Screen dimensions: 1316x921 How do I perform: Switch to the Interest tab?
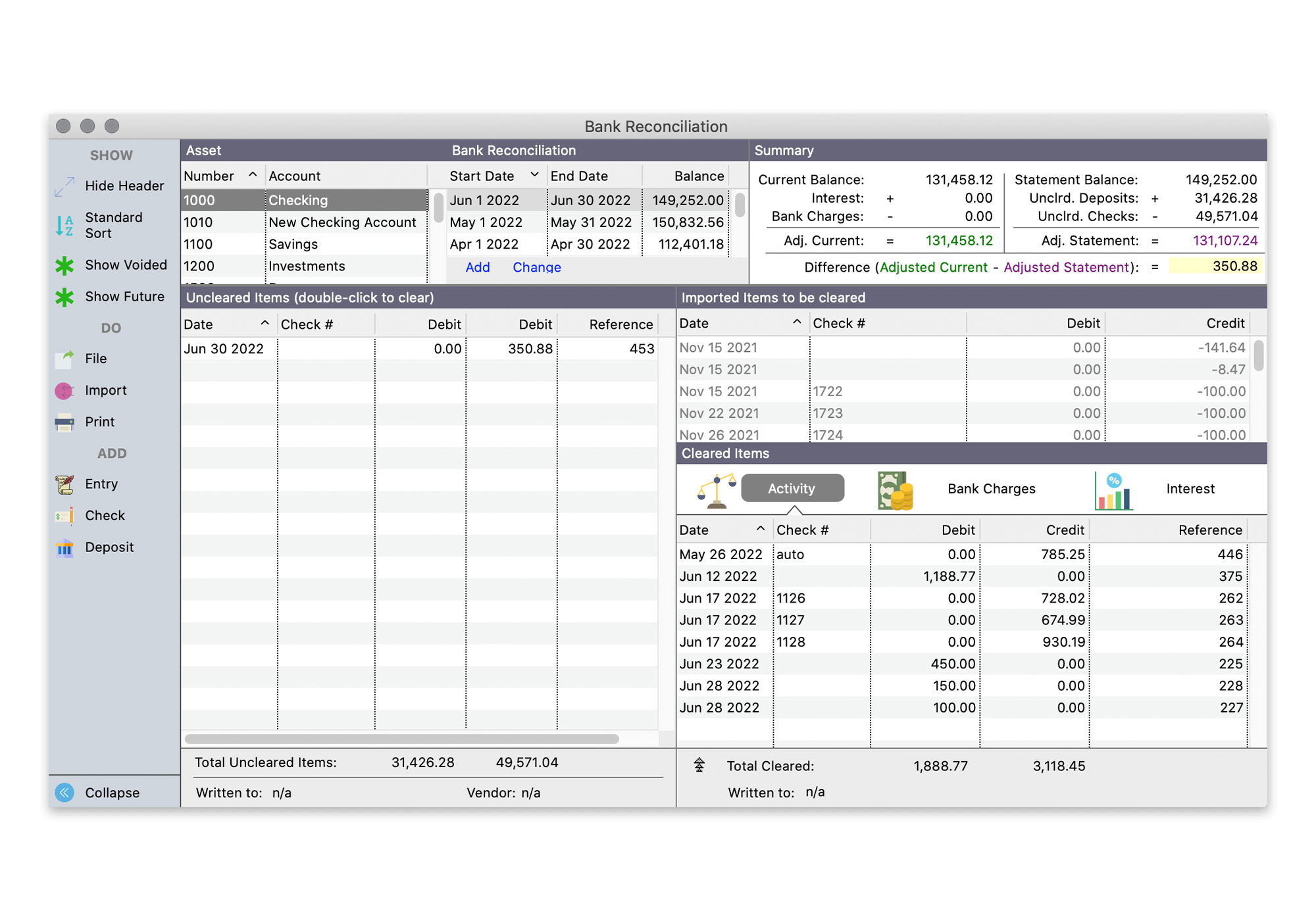1190,489
